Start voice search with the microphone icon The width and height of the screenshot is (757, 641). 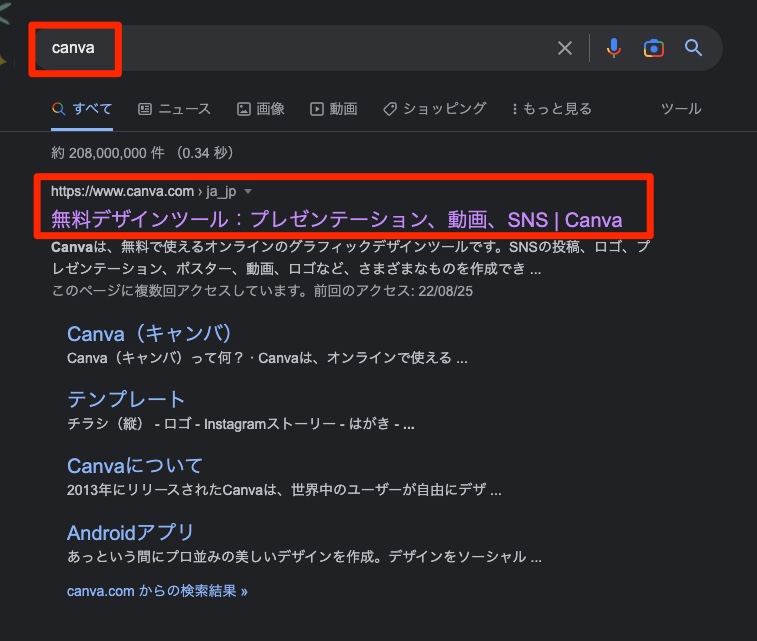point(614,48)
